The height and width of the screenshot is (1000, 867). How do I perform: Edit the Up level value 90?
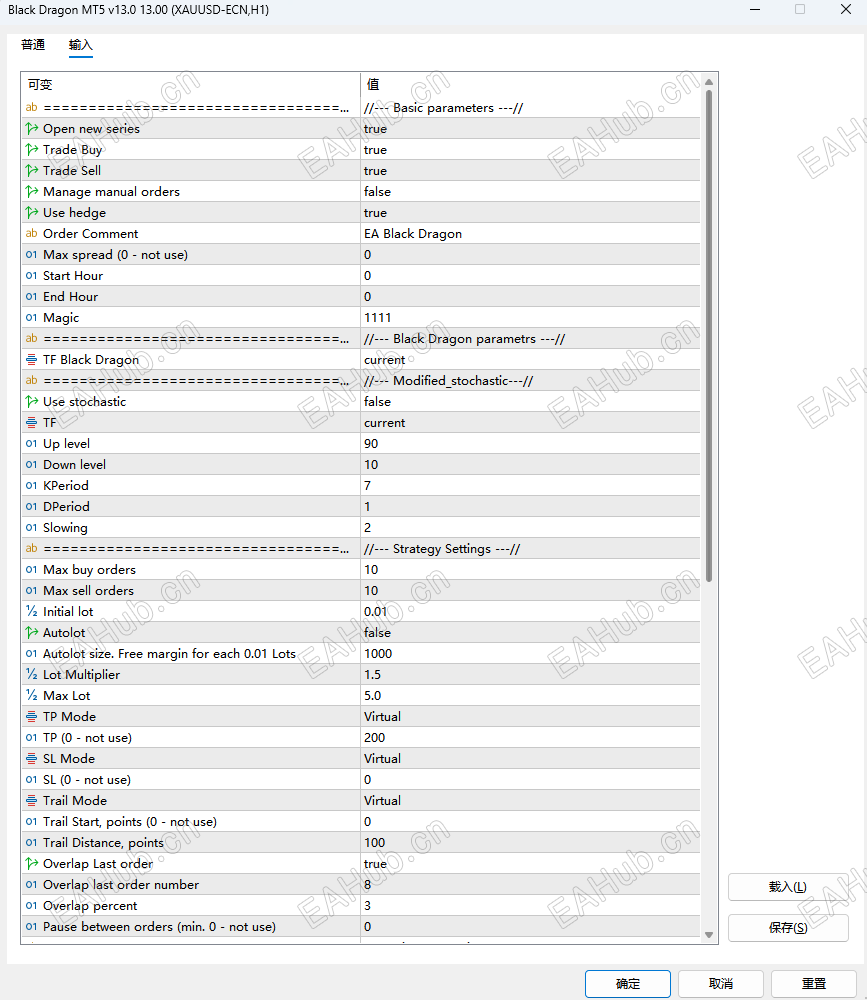point(530,444)
